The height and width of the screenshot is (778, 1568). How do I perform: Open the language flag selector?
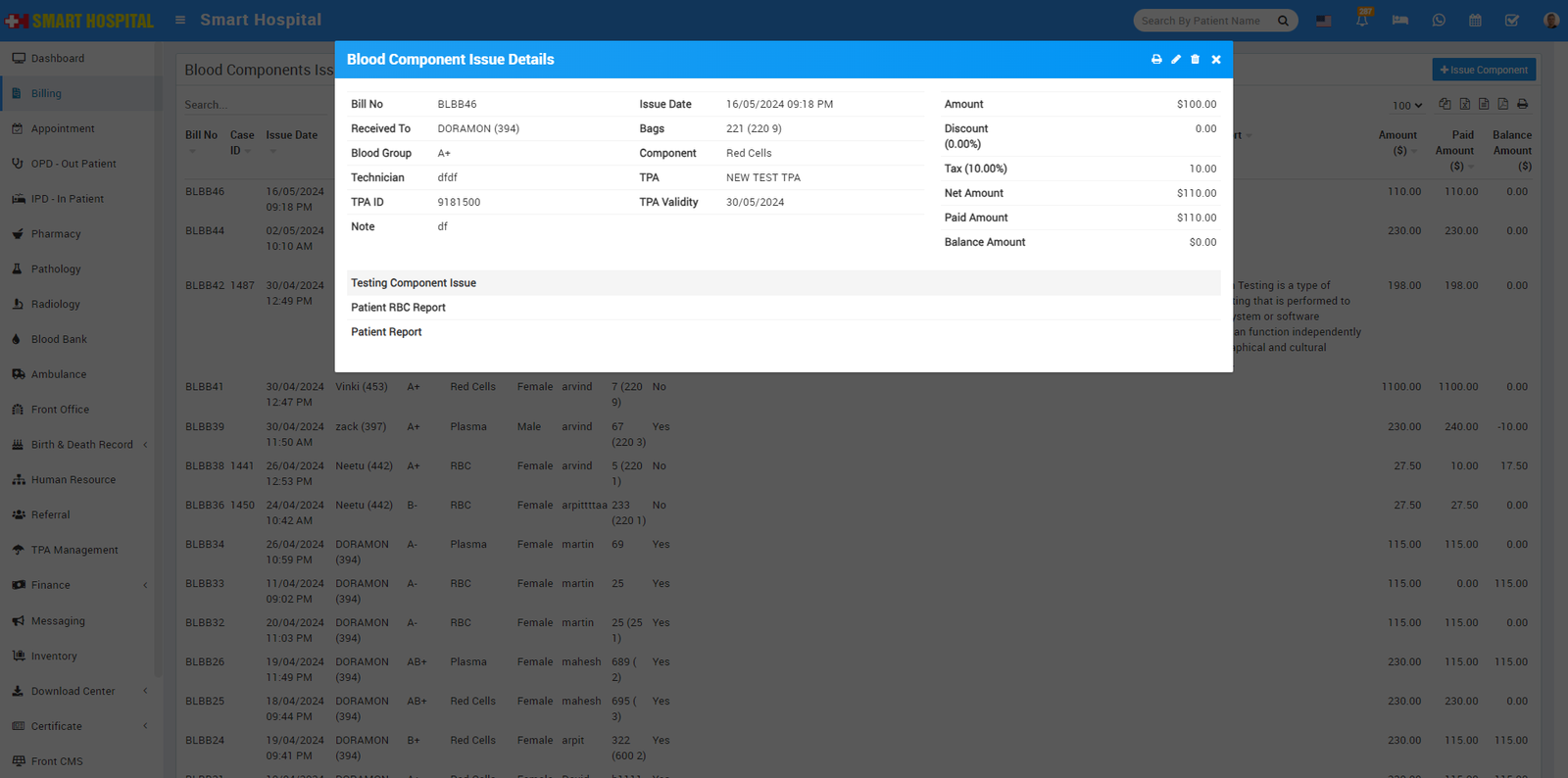[x=1324, y=20]
